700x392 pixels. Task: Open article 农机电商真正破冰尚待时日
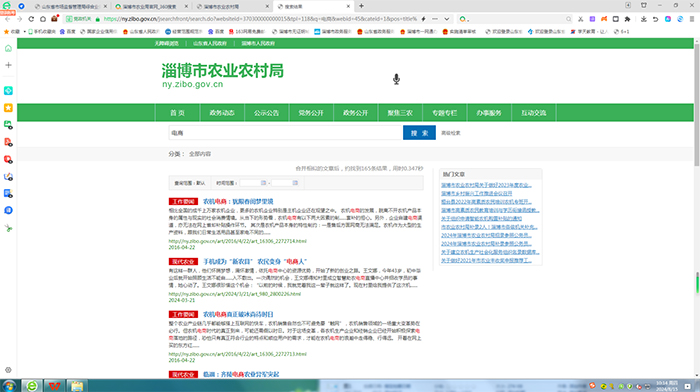238,314
